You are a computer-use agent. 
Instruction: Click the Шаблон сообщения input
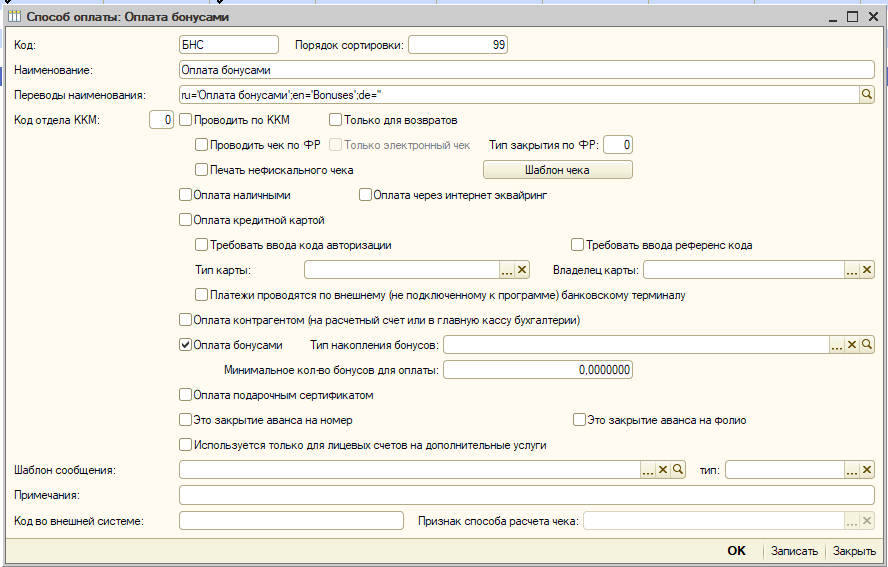(x=410, y=470)
